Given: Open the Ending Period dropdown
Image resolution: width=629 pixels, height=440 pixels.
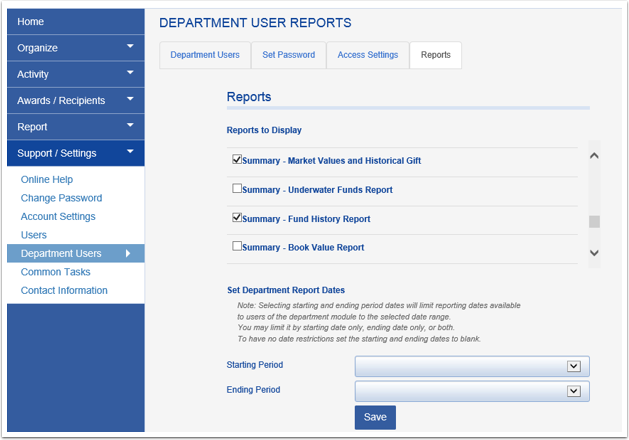Looking at the screenshot, I should click(472, 391).
